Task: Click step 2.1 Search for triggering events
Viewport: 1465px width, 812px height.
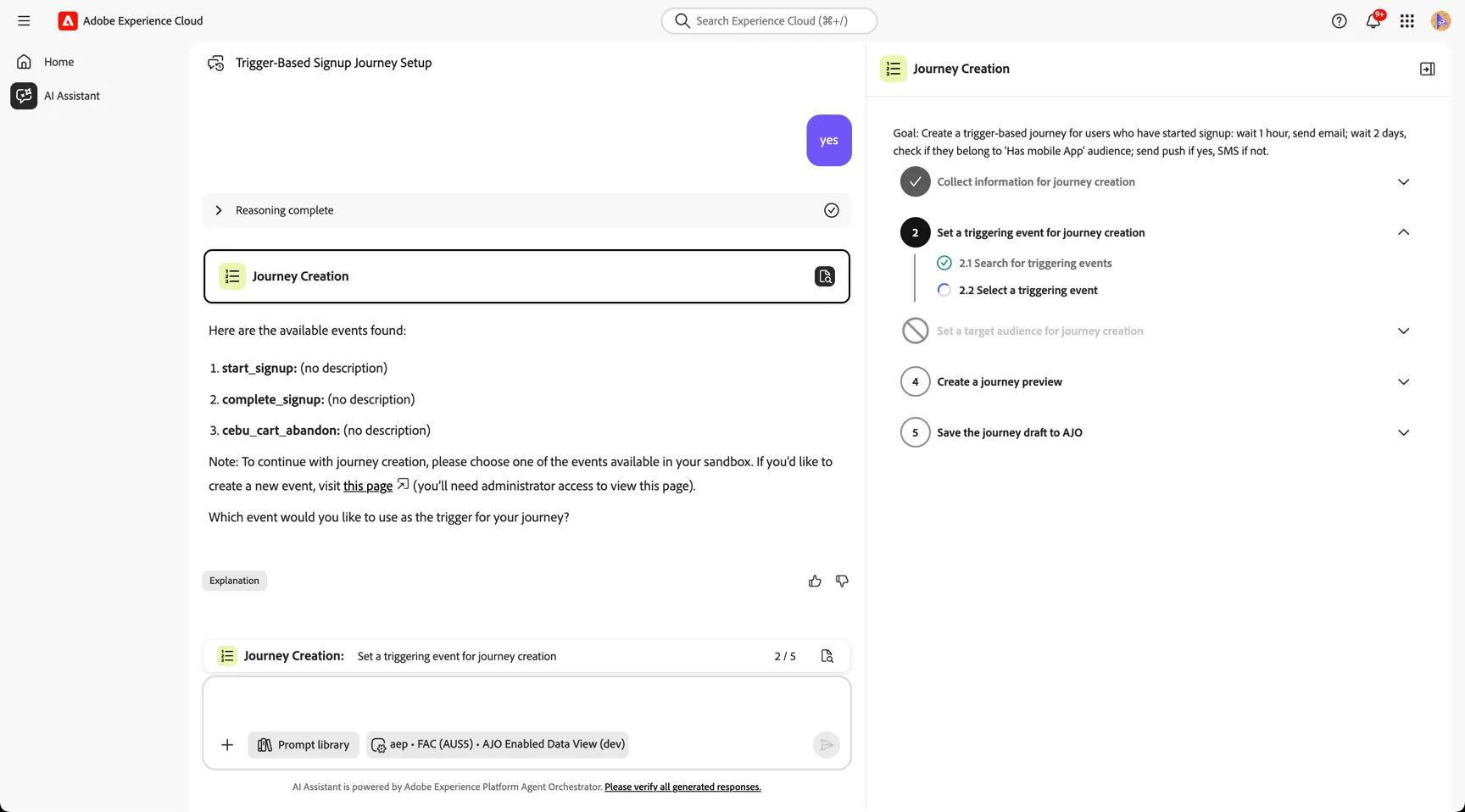Action: pyautogui.click(x=1035, y=263)
